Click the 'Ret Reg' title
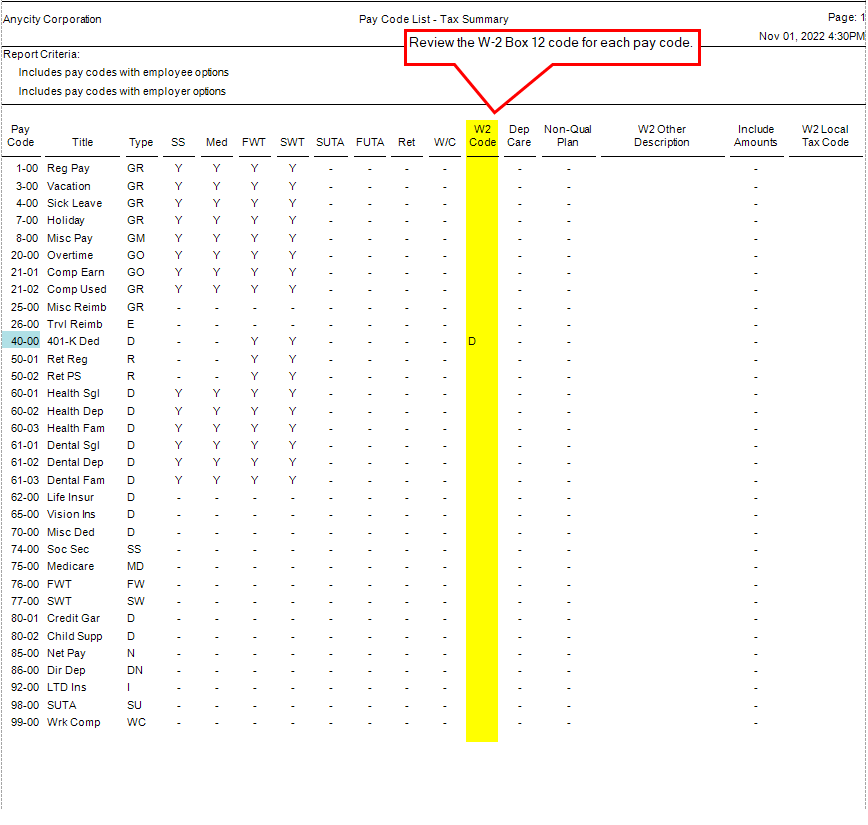 click(x=67, y=359)
